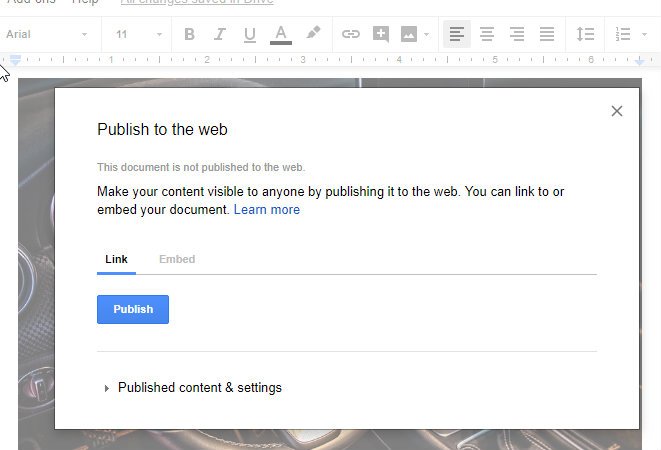Add a comment from toolbar
This screenshot has height=450, width=661.
[381, 34]
